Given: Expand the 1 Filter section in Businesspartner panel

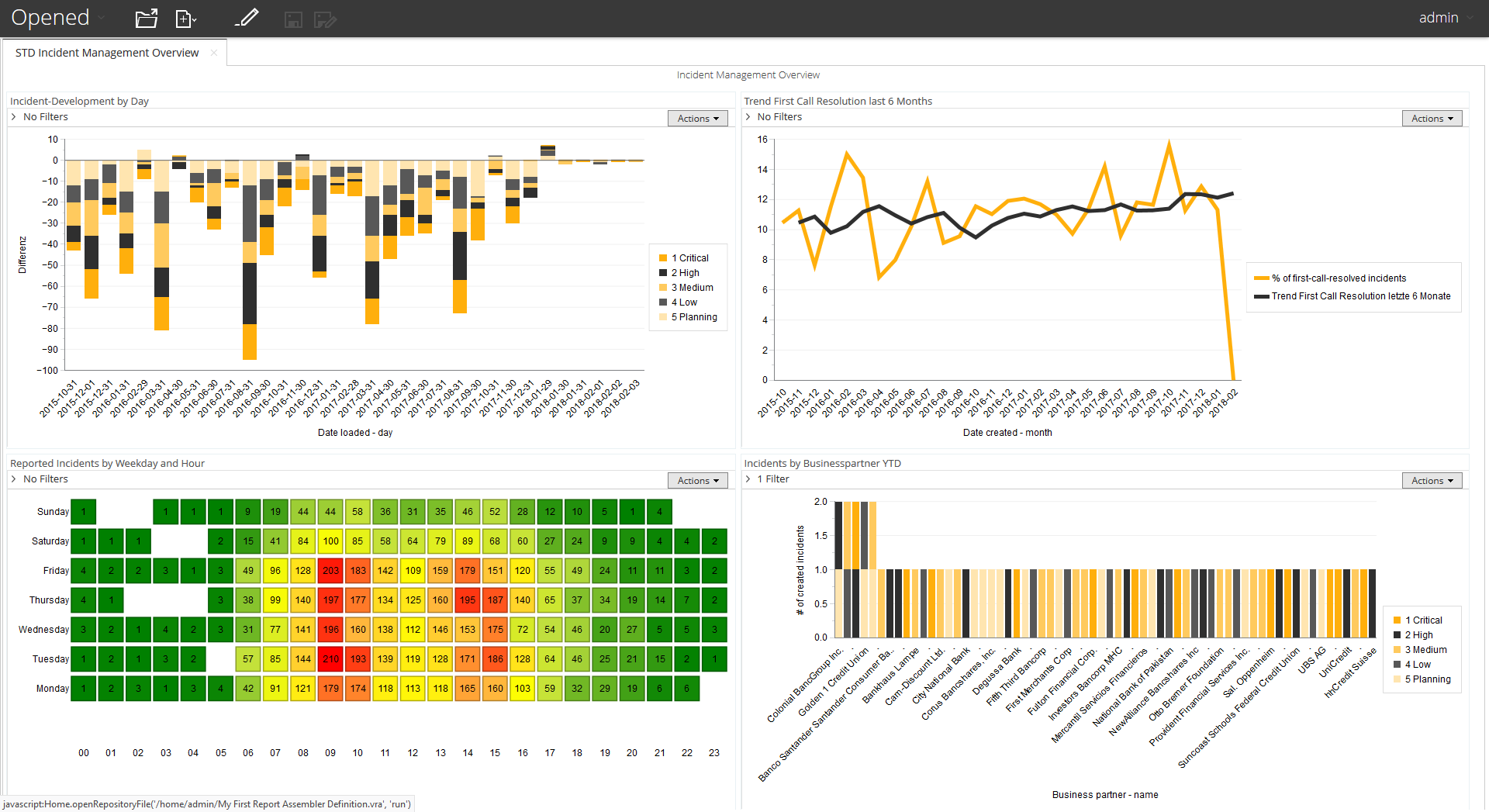Looking at the screenshot, I should click(x=748, y=479).
